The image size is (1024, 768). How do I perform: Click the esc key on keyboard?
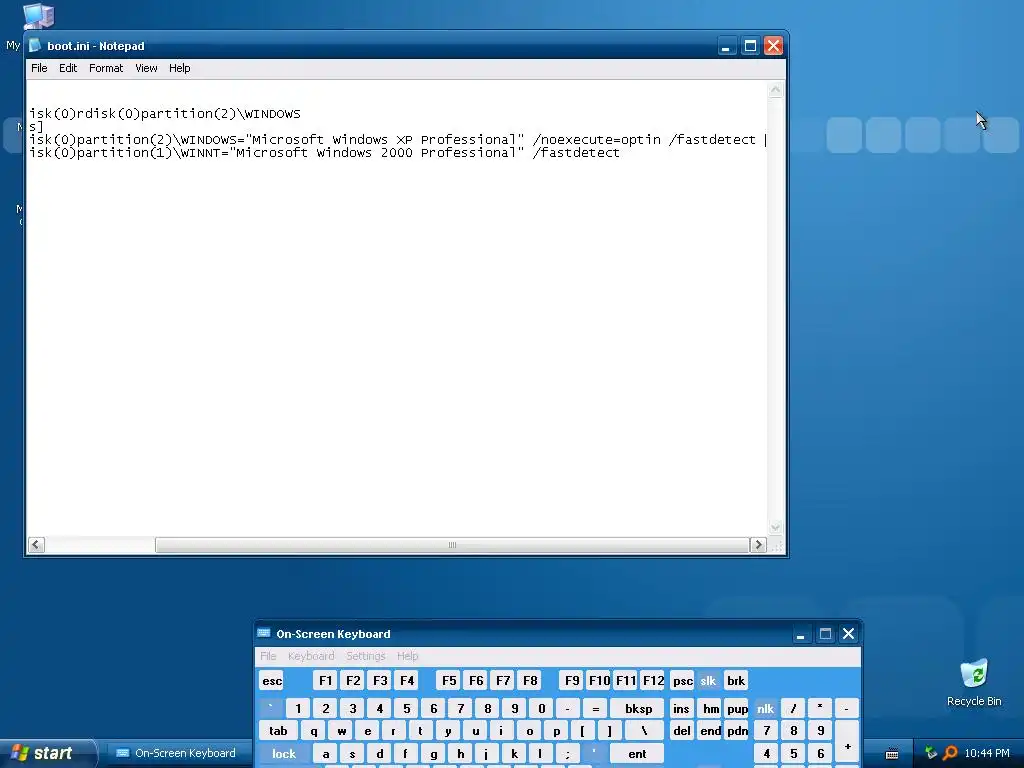coord(272,681)
